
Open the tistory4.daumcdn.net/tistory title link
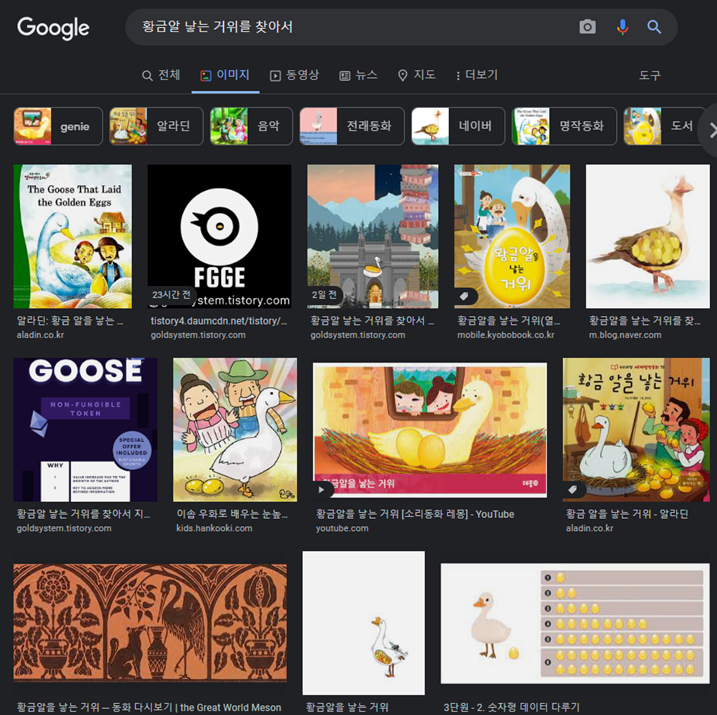(x=219, y=321)
